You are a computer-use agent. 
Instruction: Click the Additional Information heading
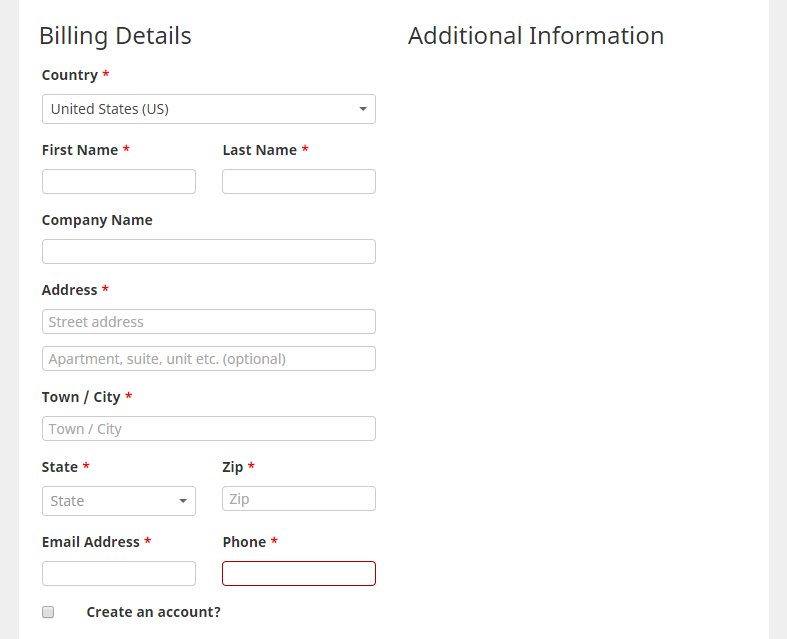click(x=536, y=36)
